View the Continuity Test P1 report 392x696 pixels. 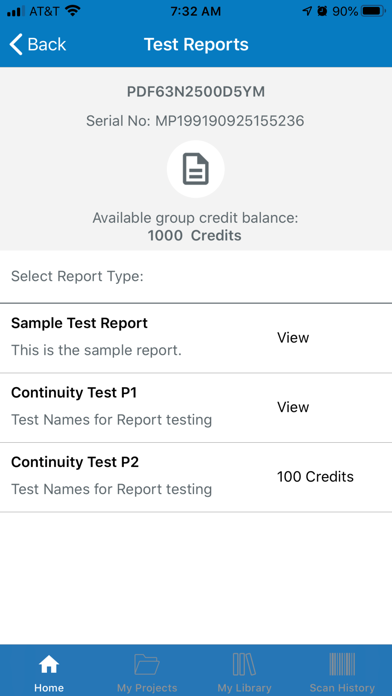(293, 407)
